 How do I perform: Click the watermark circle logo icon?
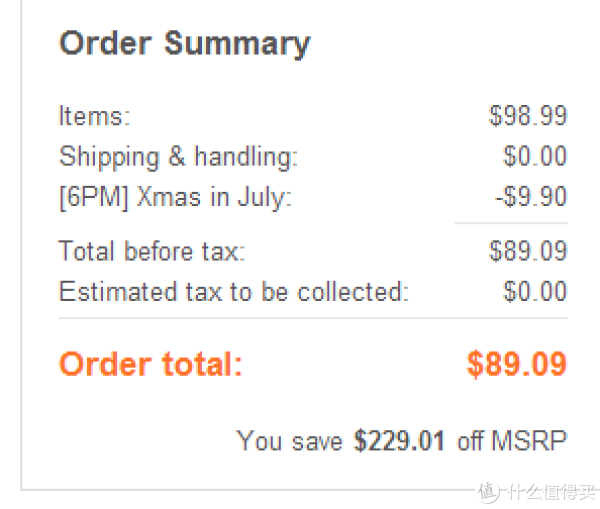488,491
